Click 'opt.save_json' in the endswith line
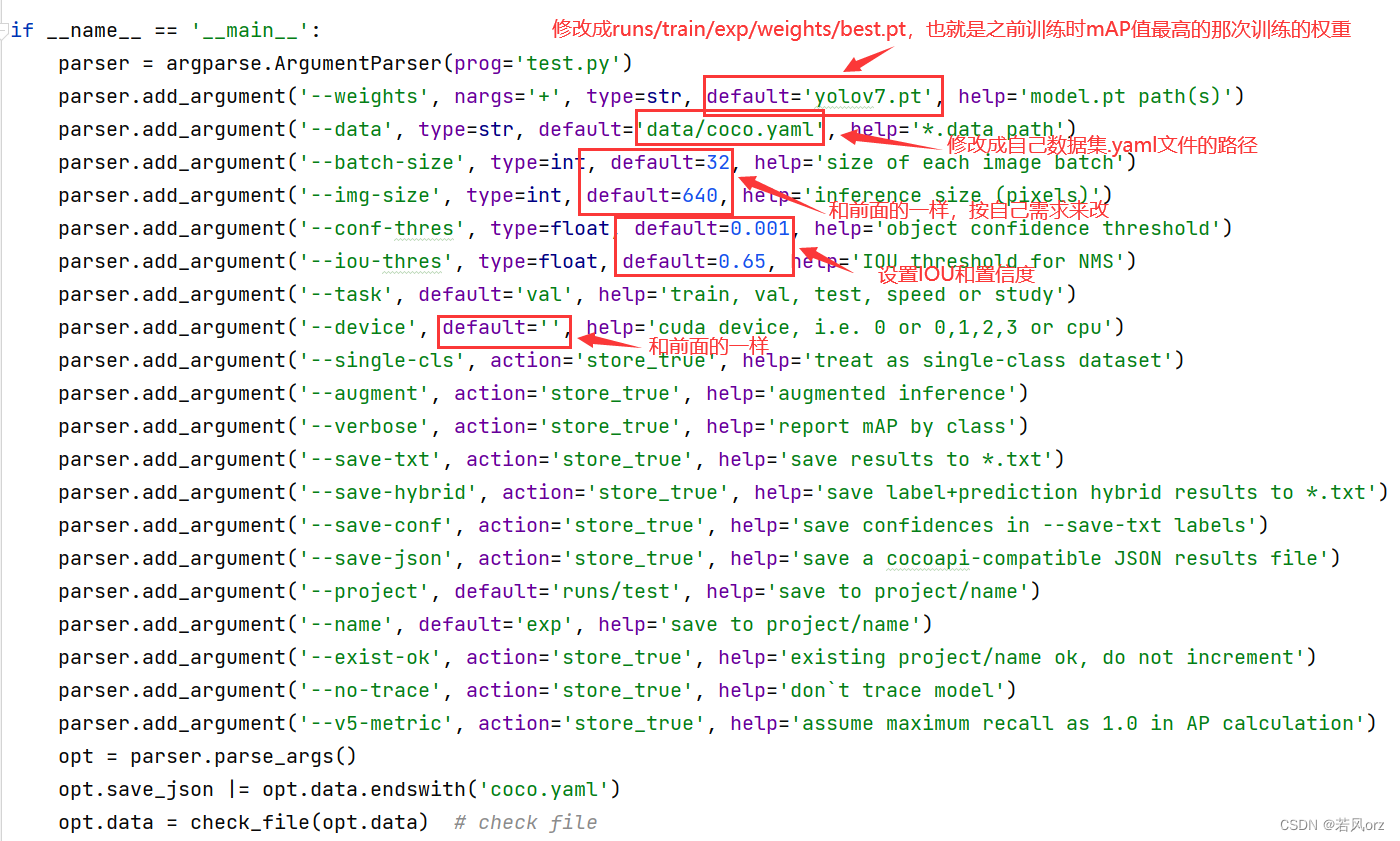The height and width of the screenshot is (841, 1400). click(x=136, y=789)
